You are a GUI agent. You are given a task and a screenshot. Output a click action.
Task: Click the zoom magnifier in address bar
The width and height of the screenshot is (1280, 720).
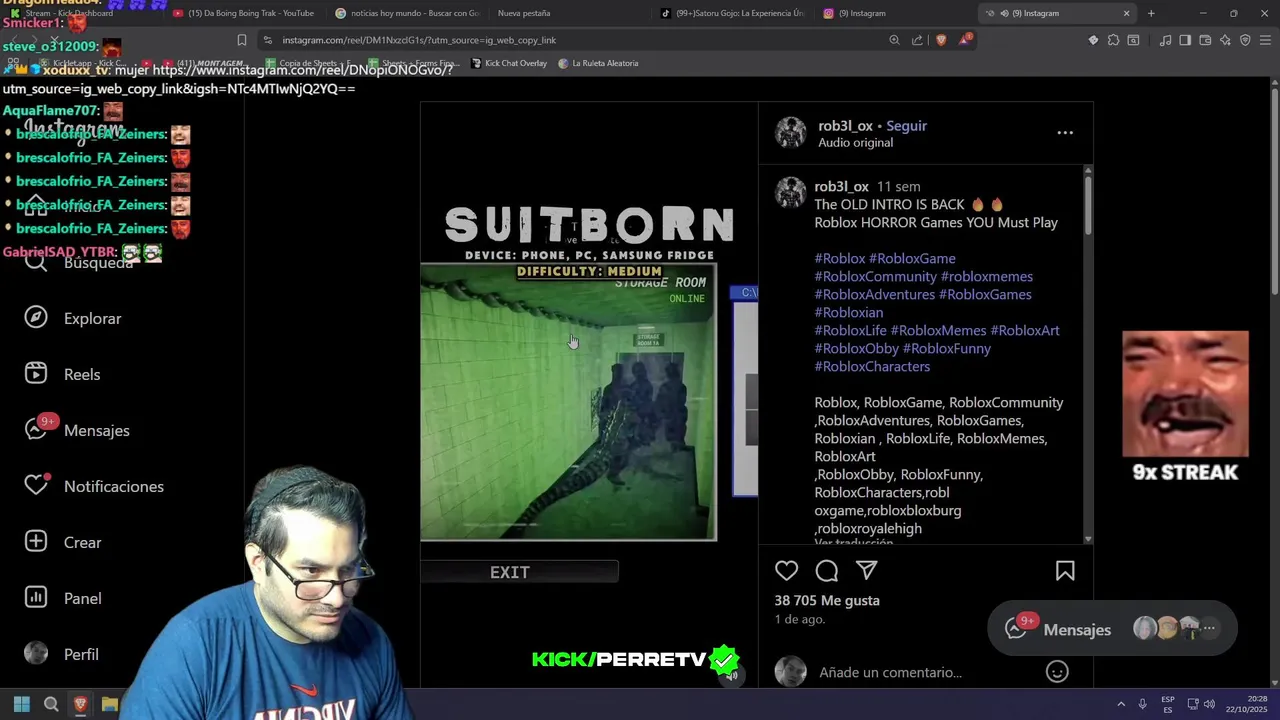pyautogui.click(x=894, y=40)
